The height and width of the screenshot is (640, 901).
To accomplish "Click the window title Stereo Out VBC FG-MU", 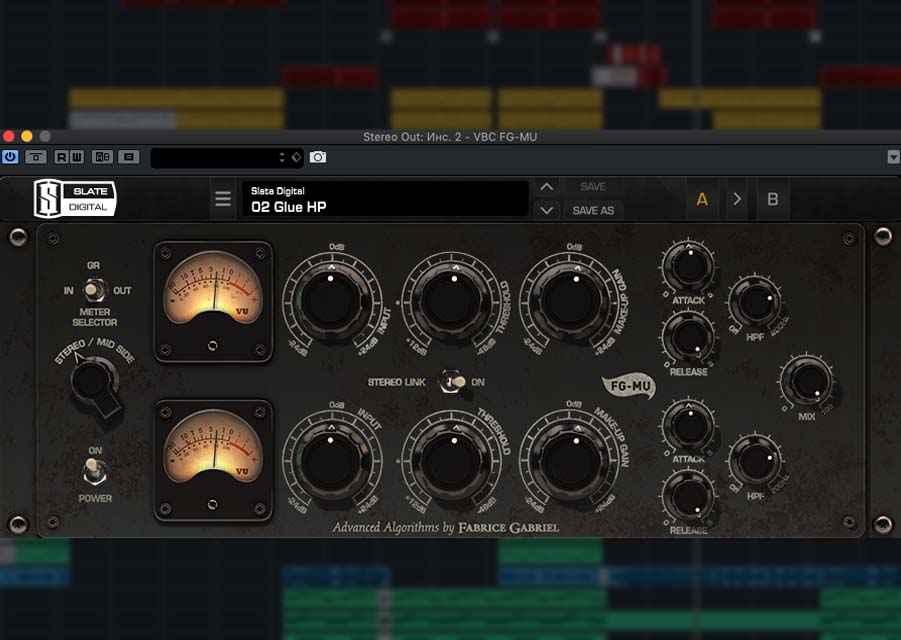I will tap(450, 137).
